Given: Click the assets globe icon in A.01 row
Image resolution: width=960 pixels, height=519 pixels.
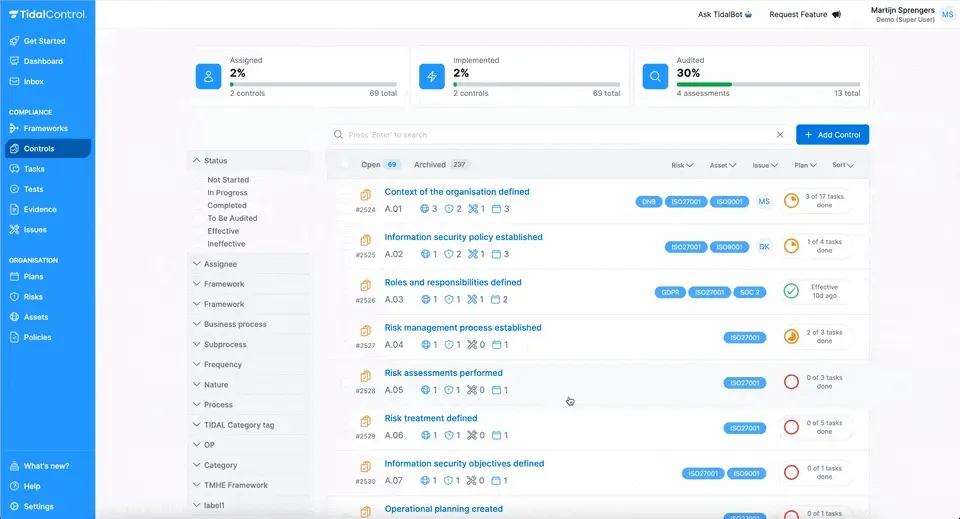Looking at the screenshot, I should pos(424,209).
